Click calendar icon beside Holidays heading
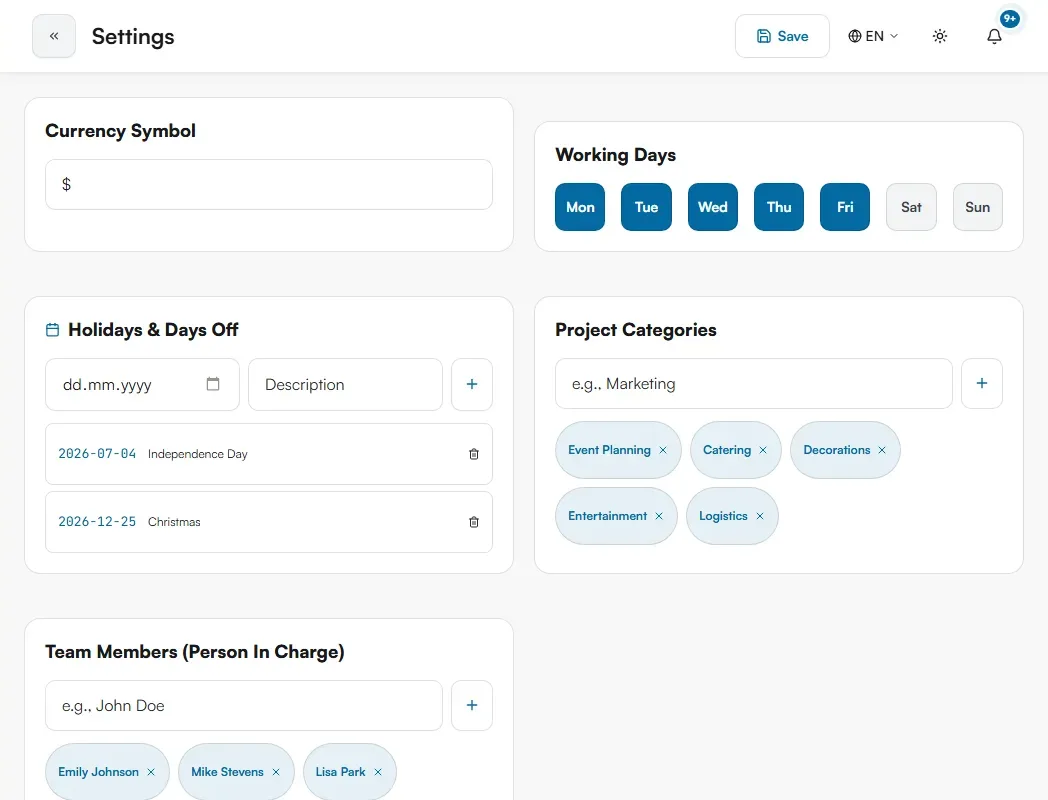 click(52, 329)
